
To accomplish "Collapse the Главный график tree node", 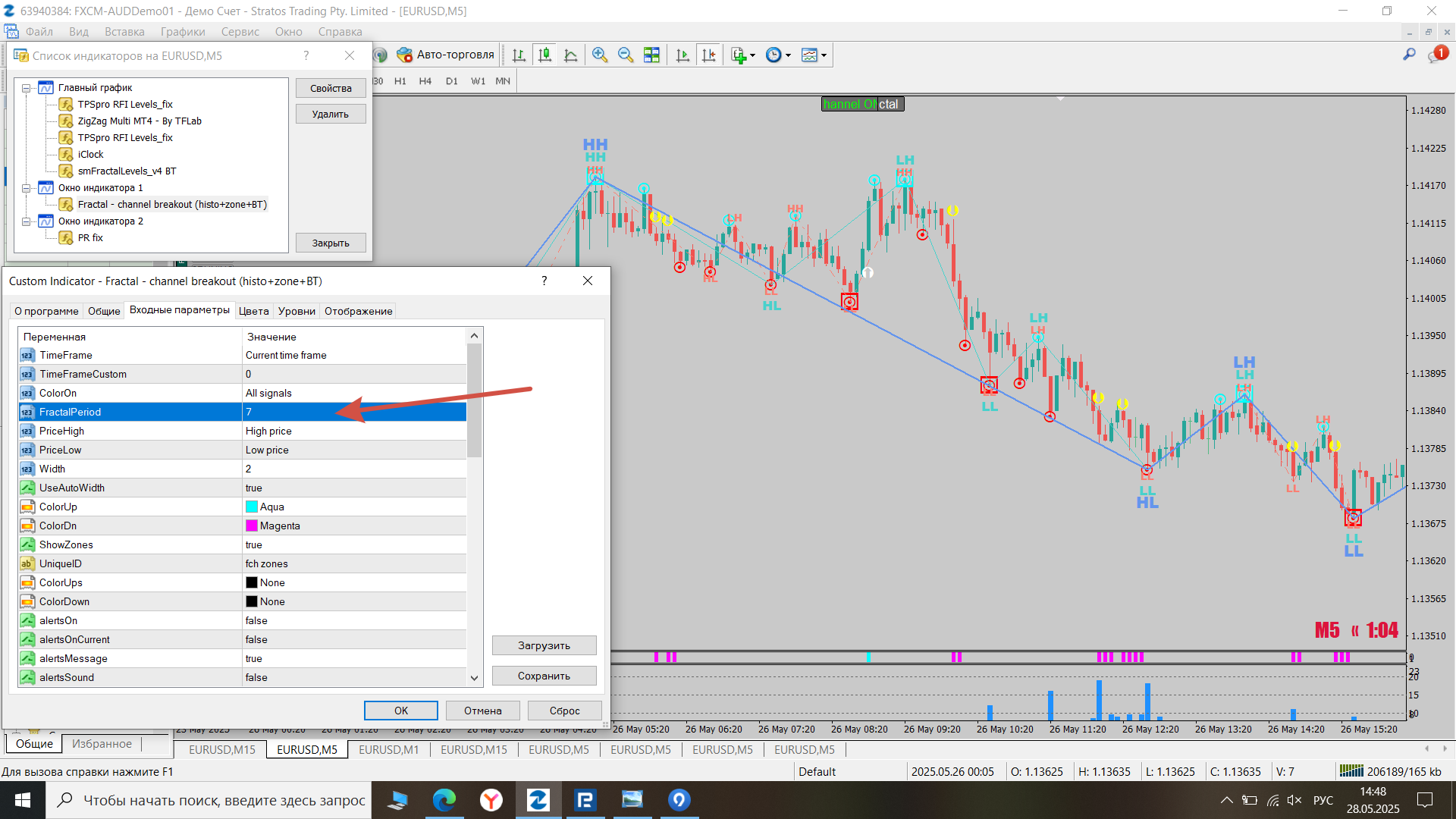I will pos(27,88).
